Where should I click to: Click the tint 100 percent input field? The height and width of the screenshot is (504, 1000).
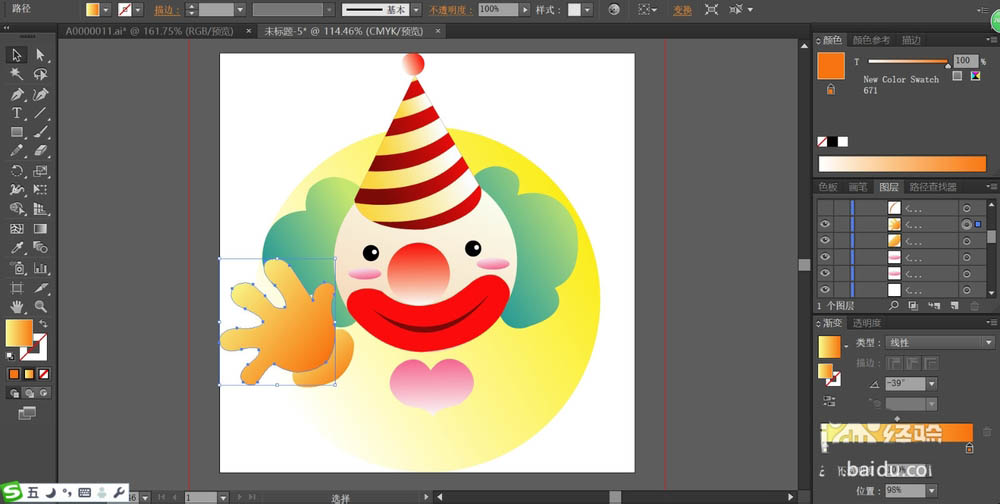click(965, 61)
